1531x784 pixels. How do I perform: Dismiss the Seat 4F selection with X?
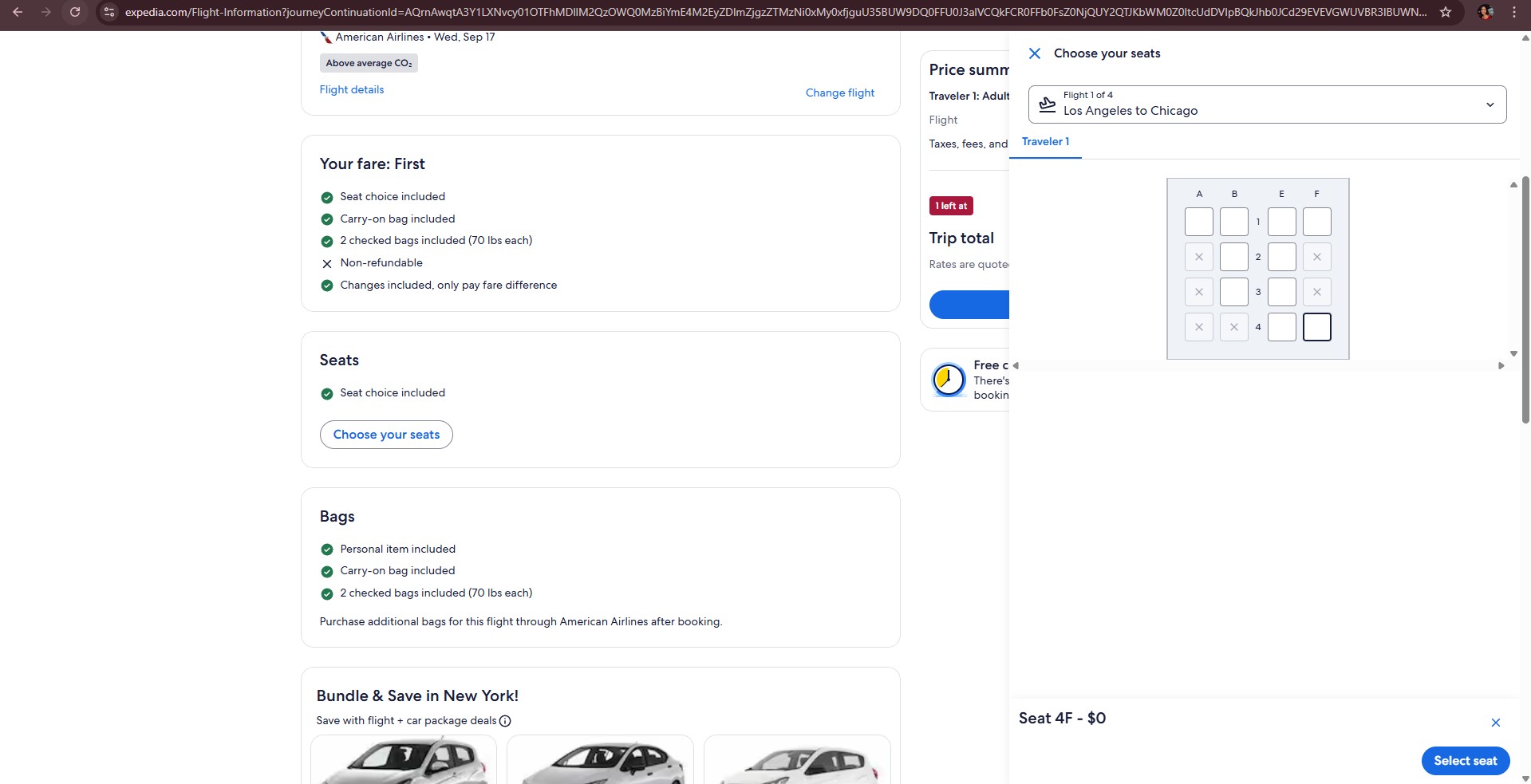(1495, 723)
